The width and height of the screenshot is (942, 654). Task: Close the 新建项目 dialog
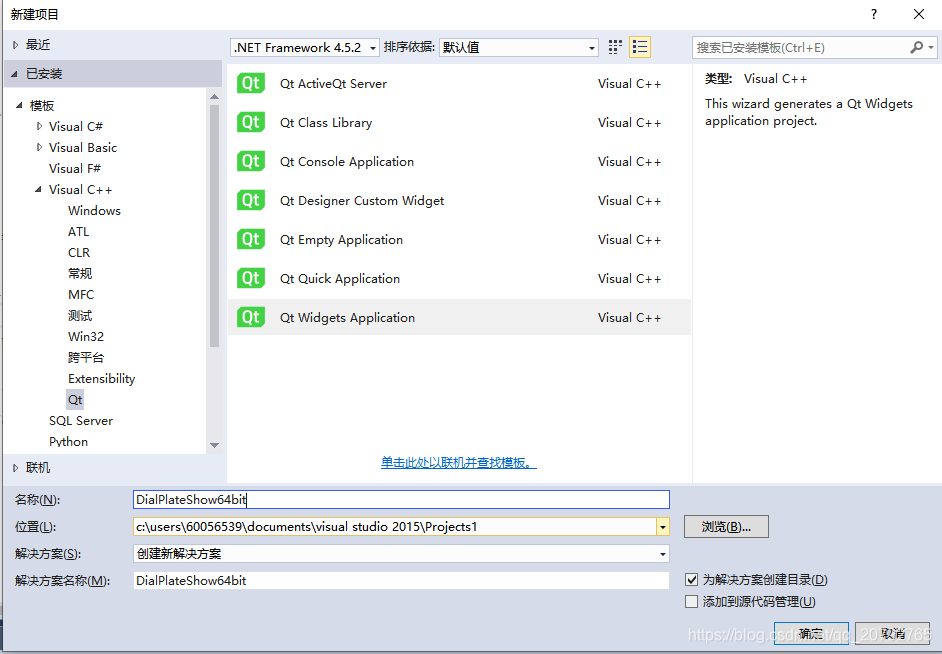pos(919,14)
